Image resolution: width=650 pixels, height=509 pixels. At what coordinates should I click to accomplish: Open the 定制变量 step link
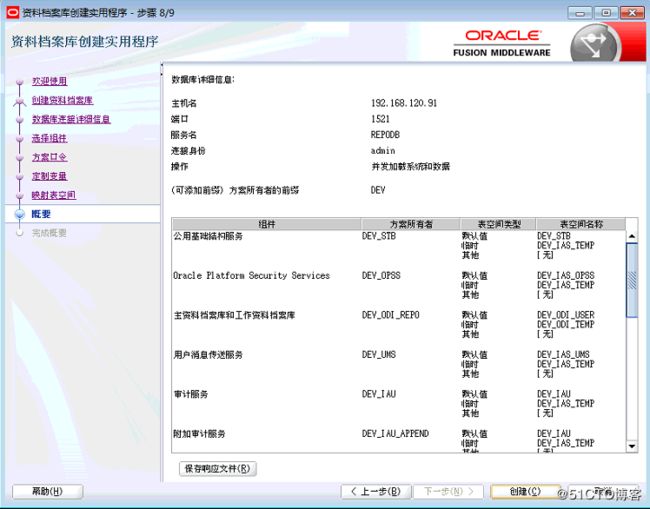click(x=50, y=176)
